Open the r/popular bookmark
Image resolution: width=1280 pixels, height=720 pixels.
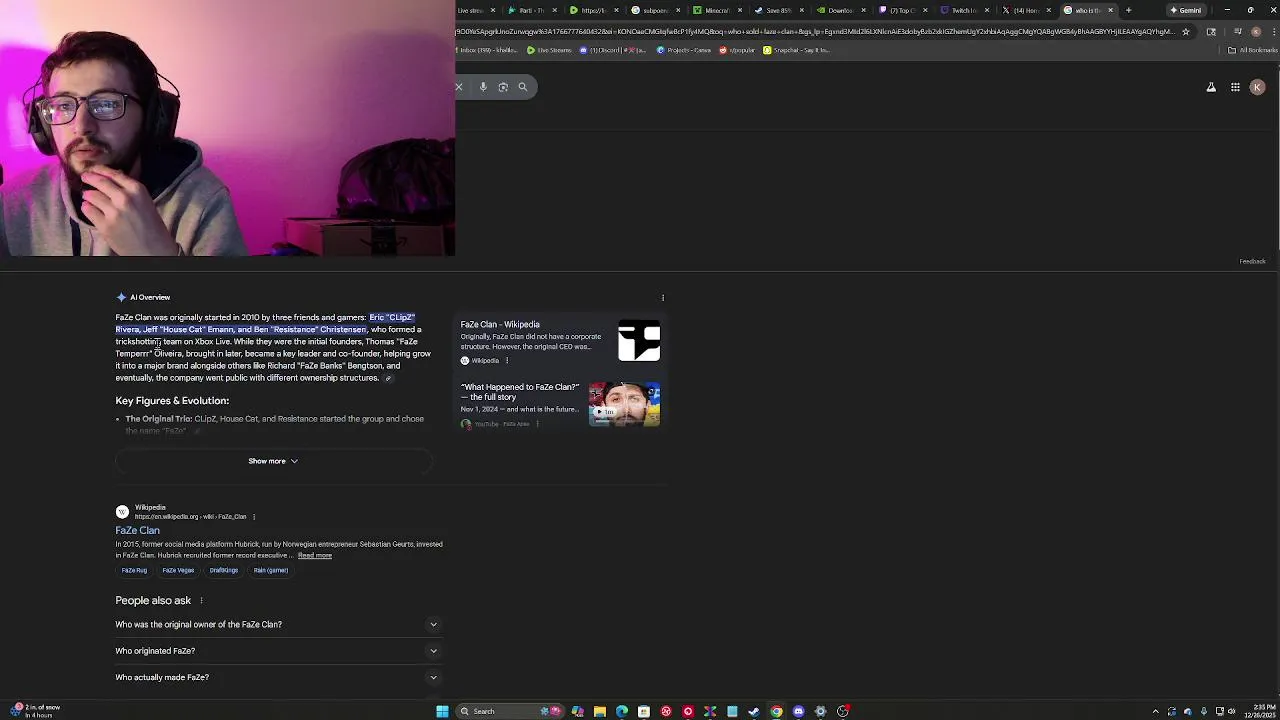(737, 50)
